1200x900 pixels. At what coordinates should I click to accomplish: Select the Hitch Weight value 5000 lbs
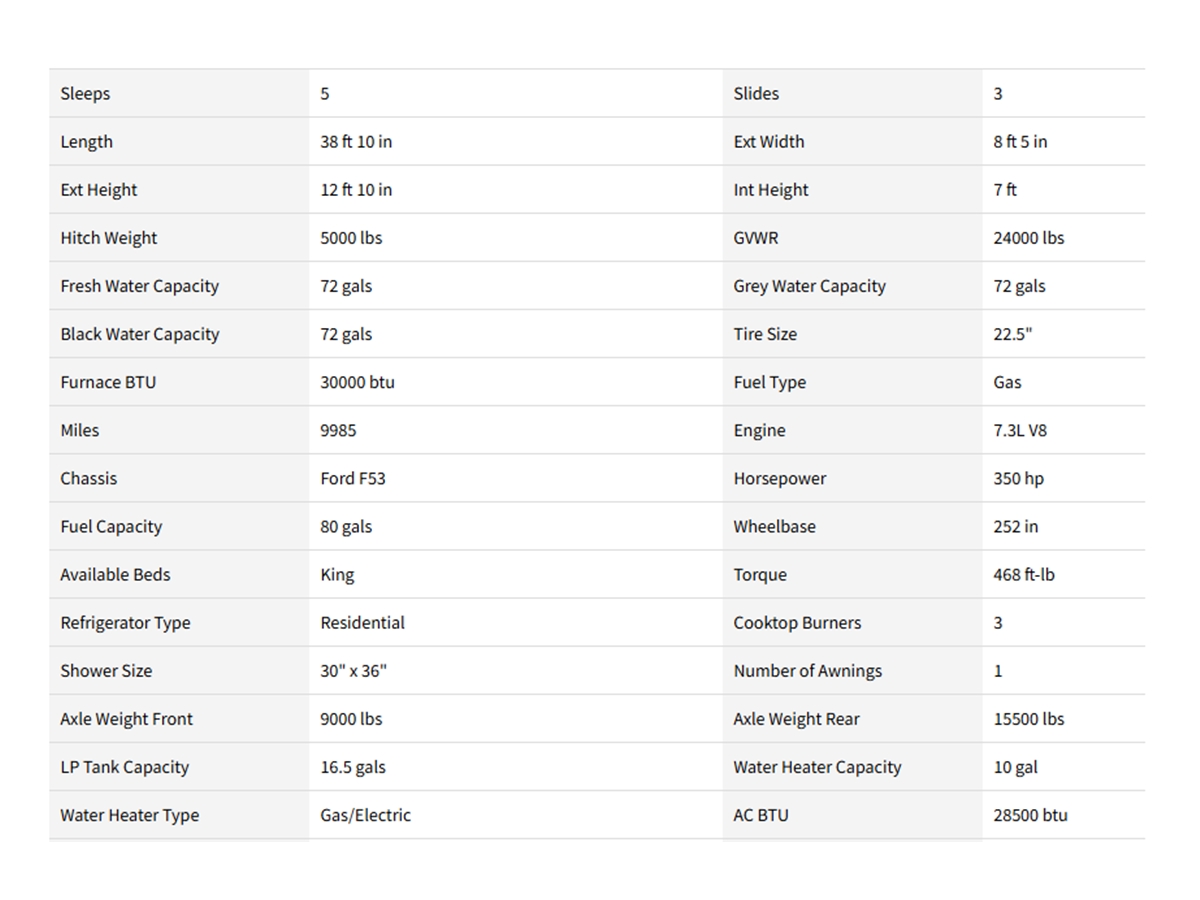[351, 238]
